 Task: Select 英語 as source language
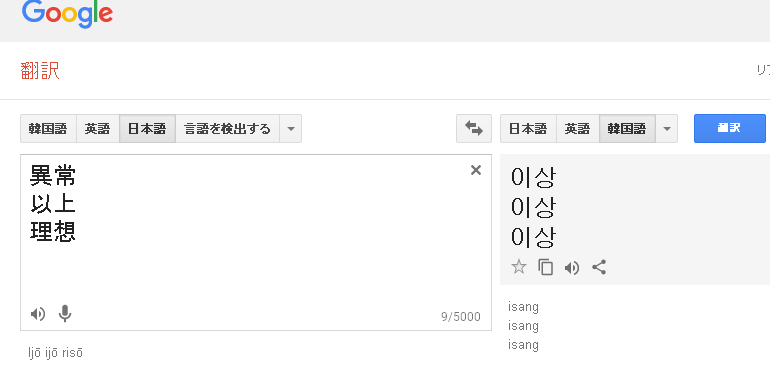coord(98,129)
